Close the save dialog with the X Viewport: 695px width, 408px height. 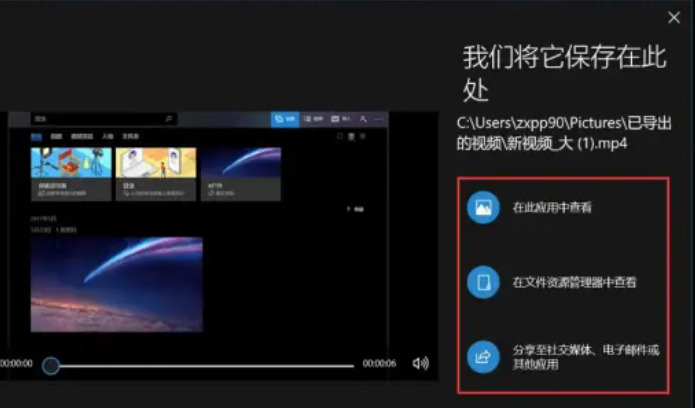[674, 17]
